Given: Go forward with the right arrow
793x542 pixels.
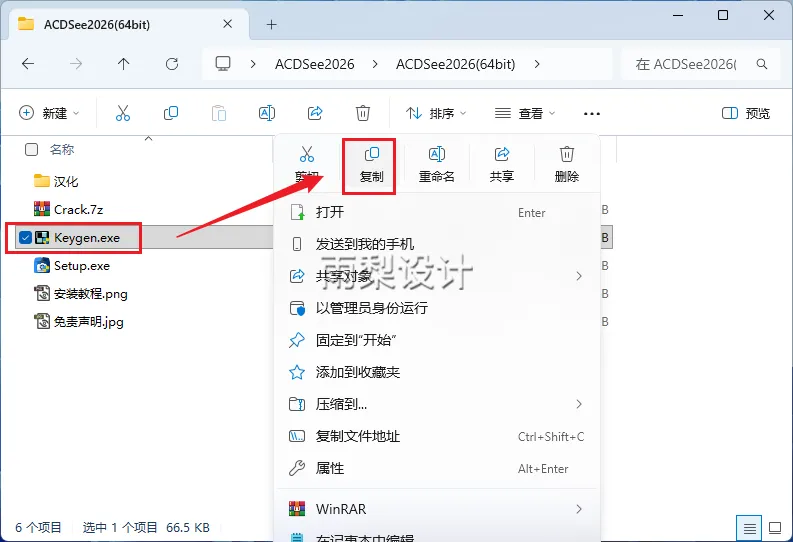Looking at the screenshot, I should 76,64.
